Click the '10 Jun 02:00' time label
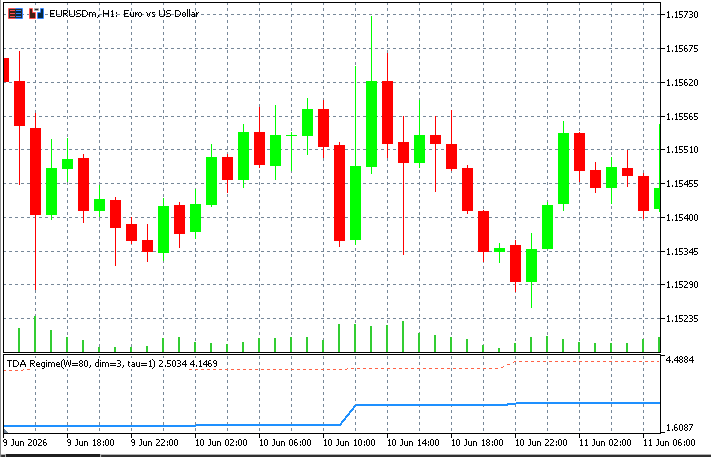The height and width of the screenshot is (457, 711). click(221, 442)
